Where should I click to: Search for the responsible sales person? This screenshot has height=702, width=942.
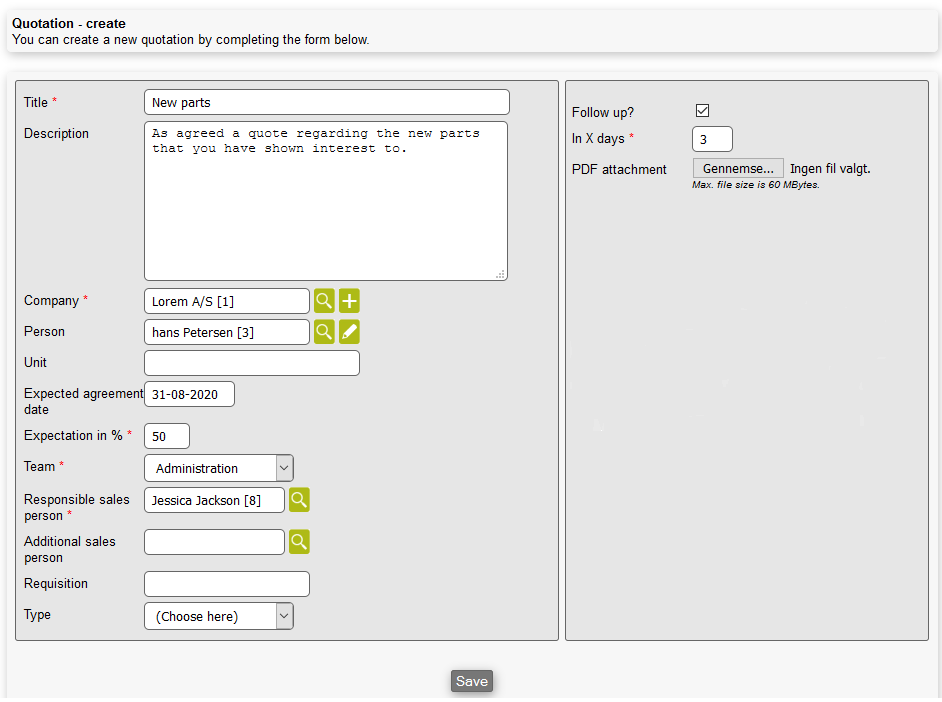(299, 500)
